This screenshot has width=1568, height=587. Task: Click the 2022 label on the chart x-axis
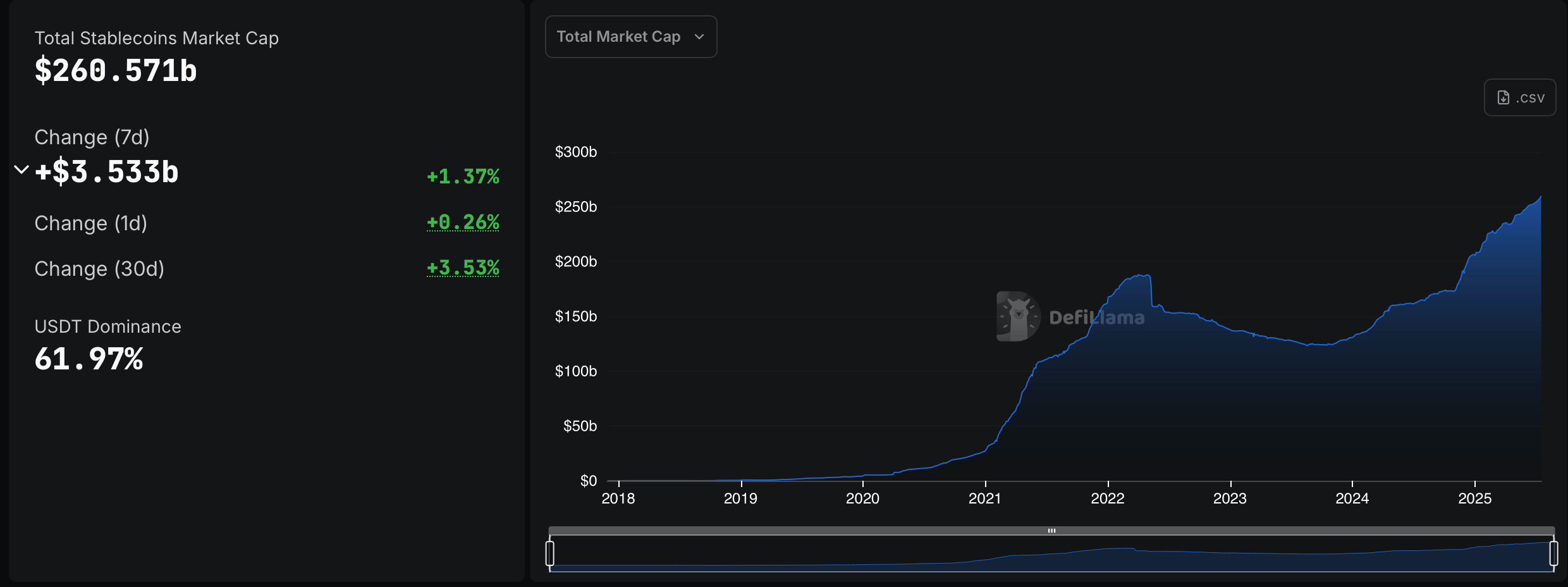(x=1108, y=498)
